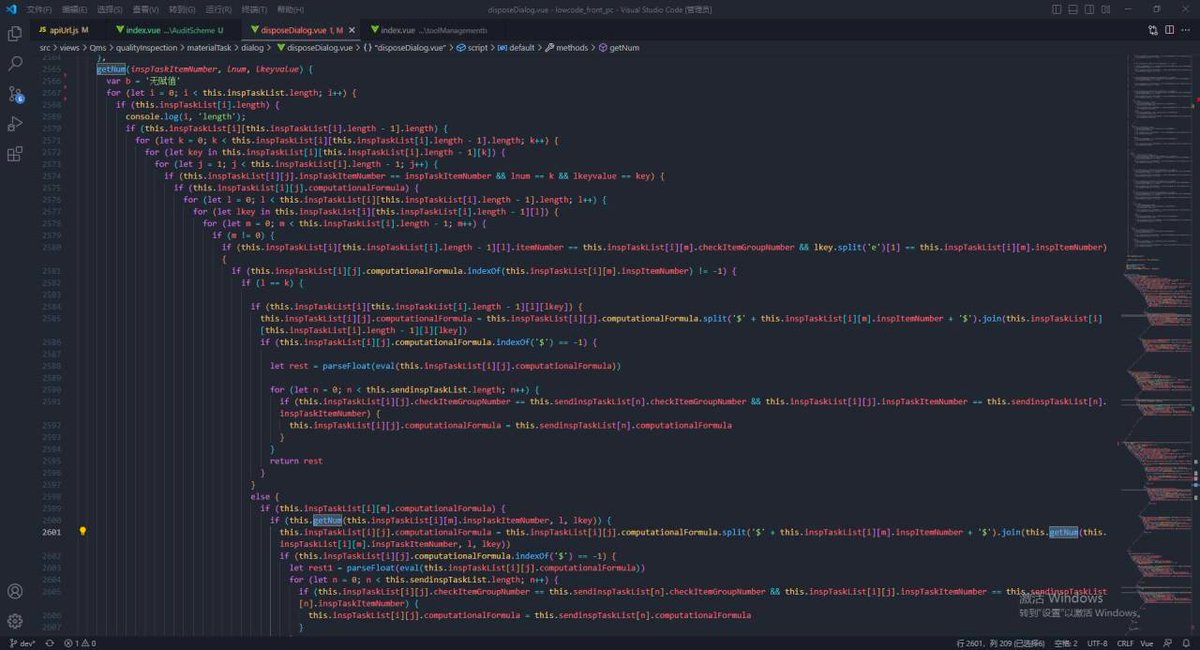This screenshot has height=650, width=1200.
Task: Open the 转到(G) menu
Action: (182, 9)
